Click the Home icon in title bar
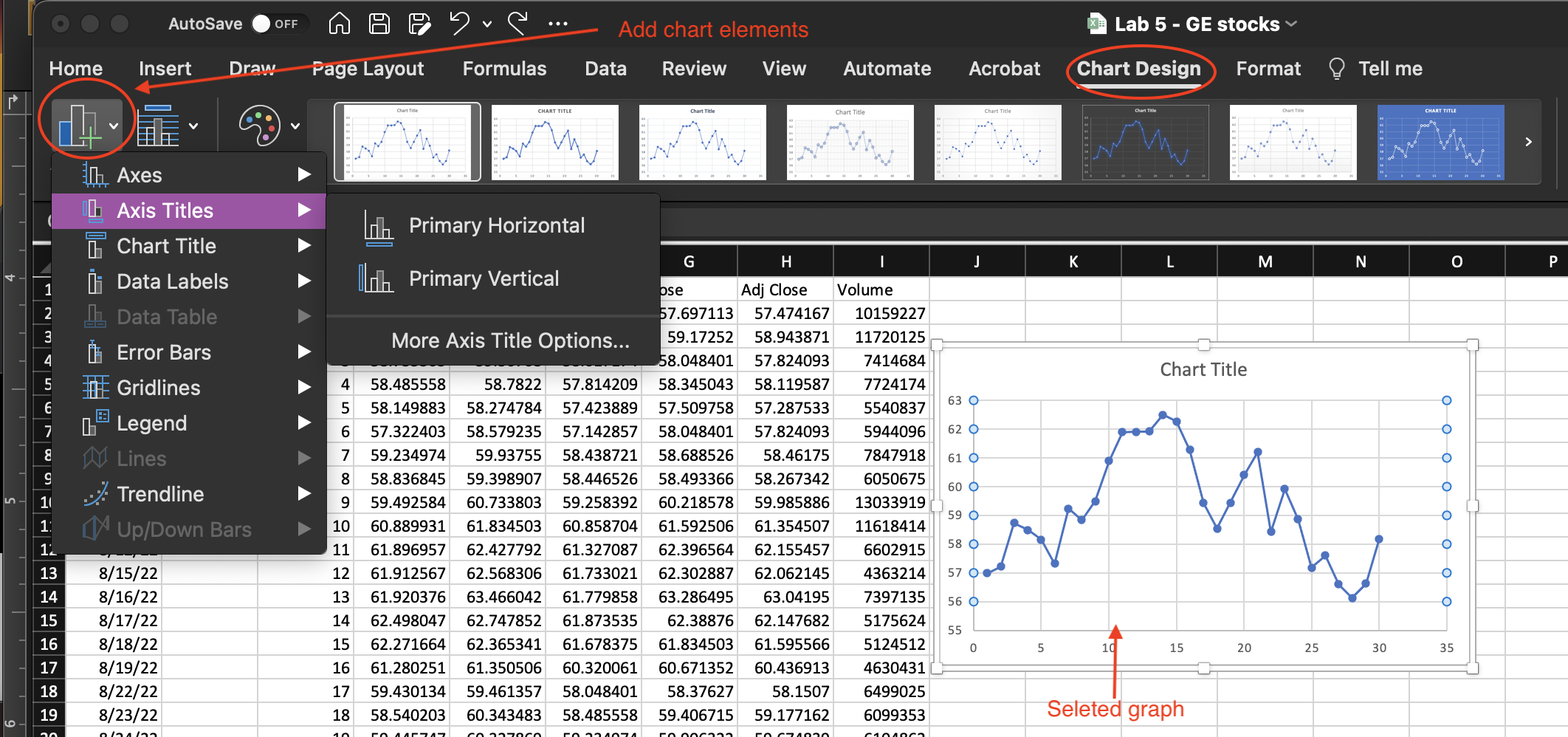The height and width of the screenshot is (737, 1568). [x=339, y=24]
